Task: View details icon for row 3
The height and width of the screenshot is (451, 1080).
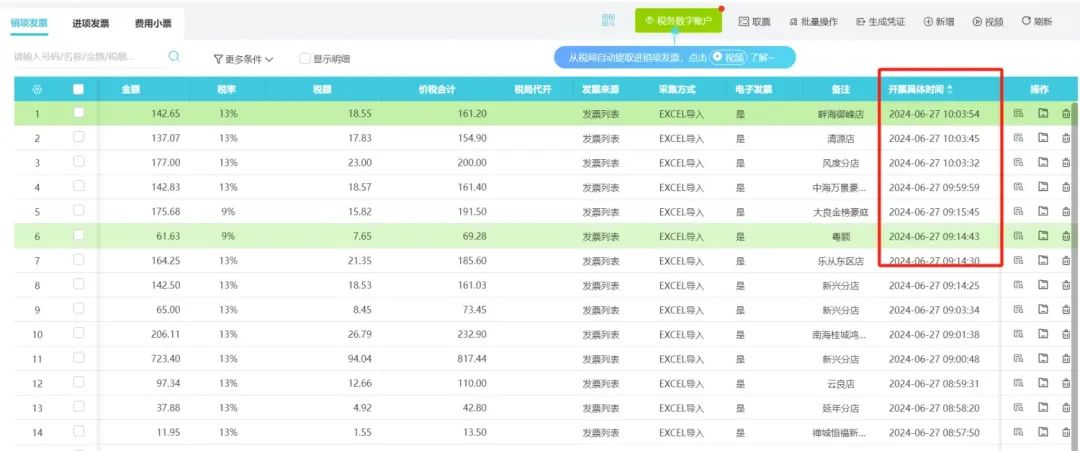Action: [1018, 163]
